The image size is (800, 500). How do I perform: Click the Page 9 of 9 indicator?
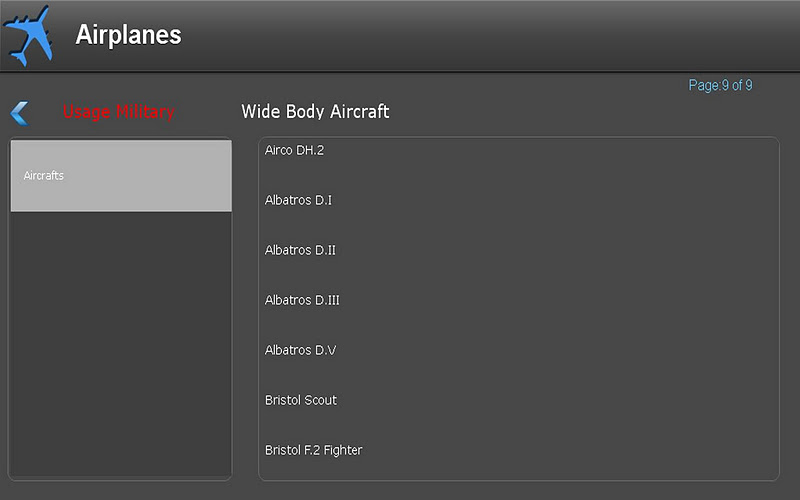click(x=720, y=85)
